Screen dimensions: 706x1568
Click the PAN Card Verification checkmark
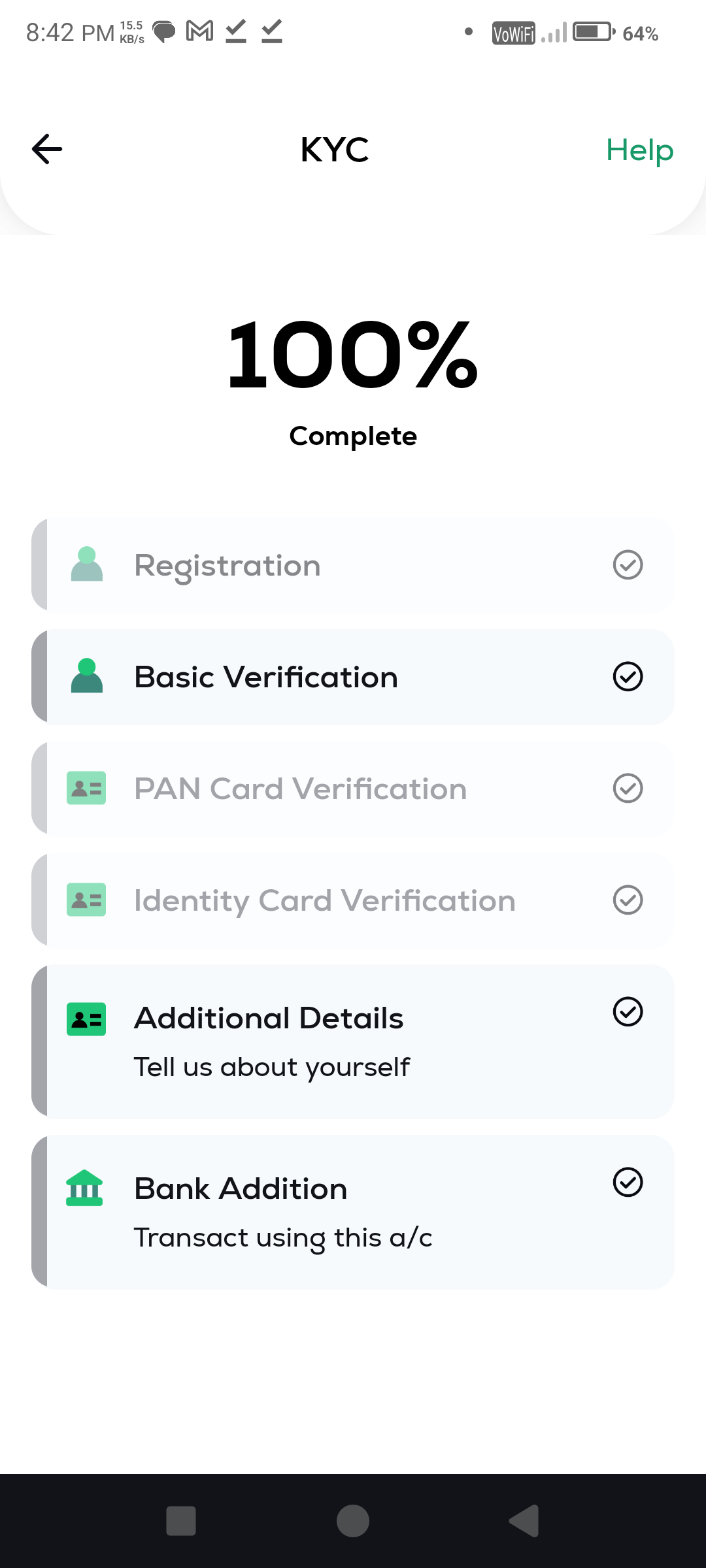pyautogui.click(x=628, y=788)
